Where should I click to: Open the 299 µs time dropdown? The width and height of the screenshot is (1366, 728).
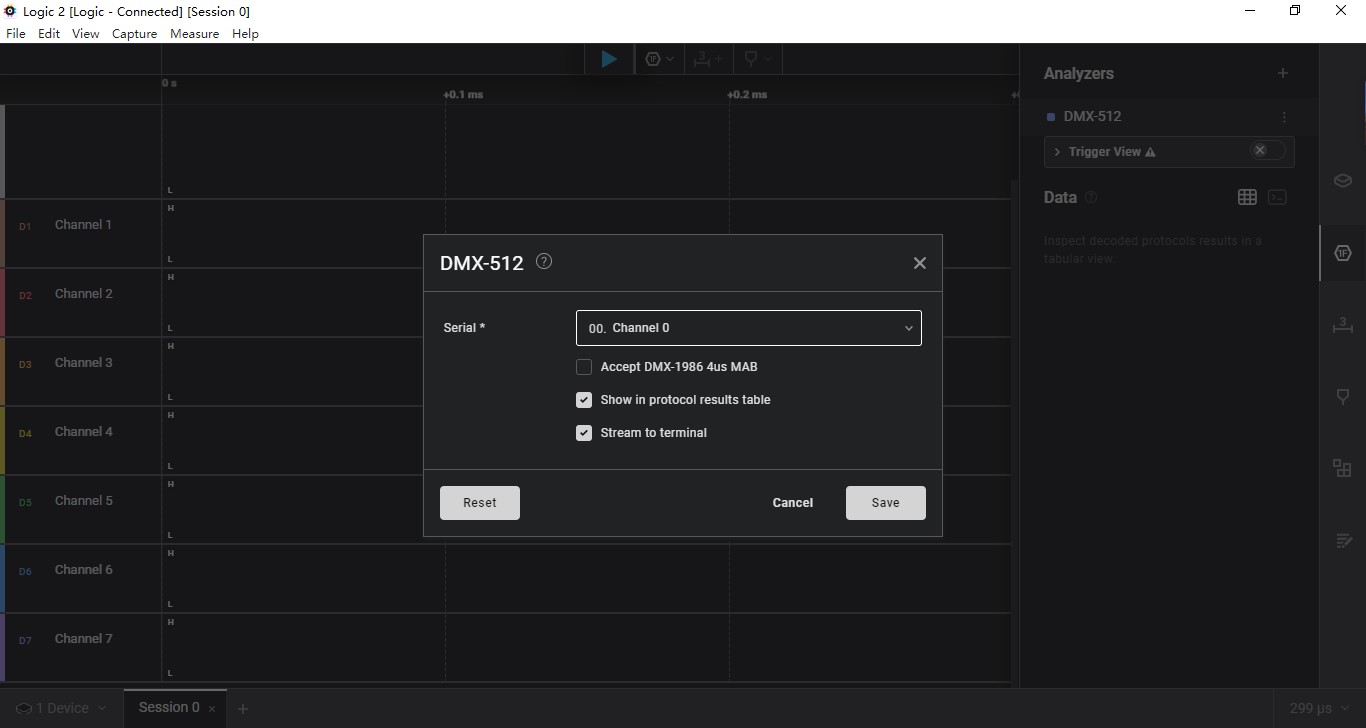1320,708
